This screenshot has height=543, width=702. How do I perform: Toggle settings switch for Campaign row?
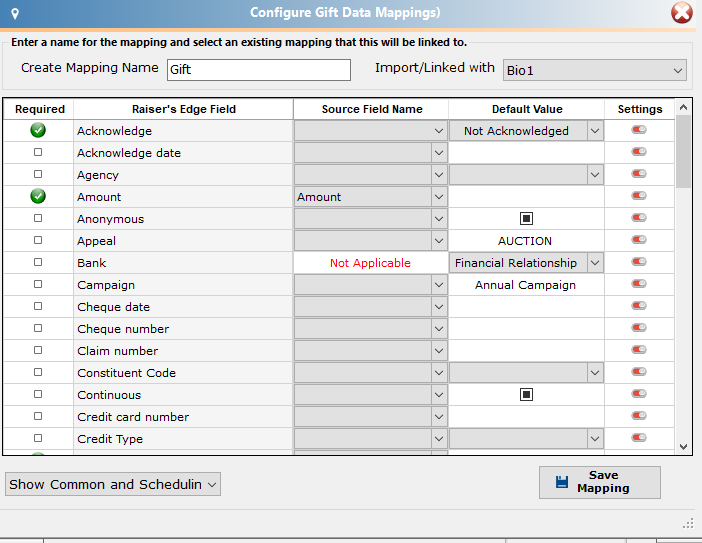(639, 283)
